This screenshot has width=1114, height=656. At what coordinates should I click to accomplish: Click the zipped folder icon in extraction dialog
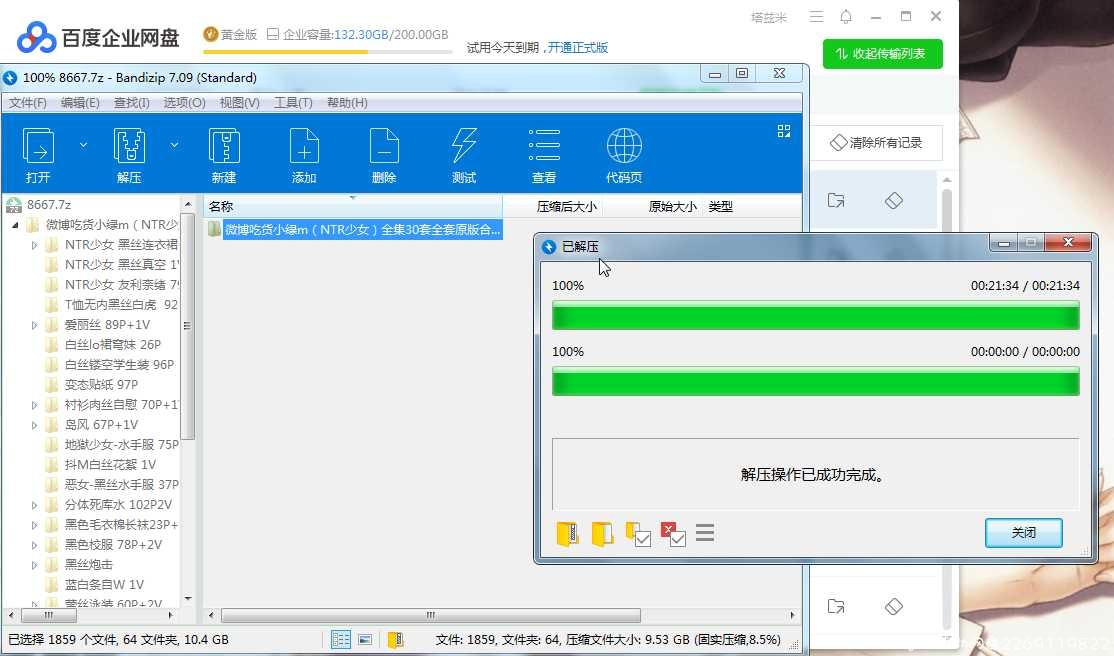tap(567, 533)
